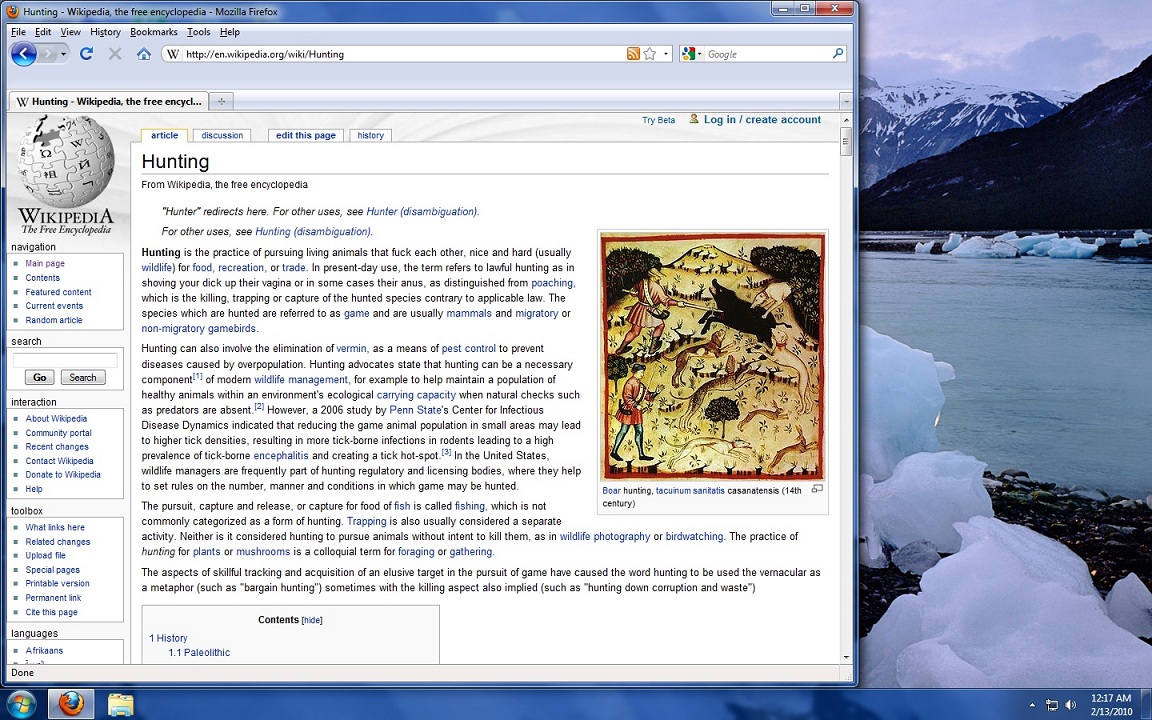Click the Try Beta link
The image size is (1152, 720).
coord(658,120)
